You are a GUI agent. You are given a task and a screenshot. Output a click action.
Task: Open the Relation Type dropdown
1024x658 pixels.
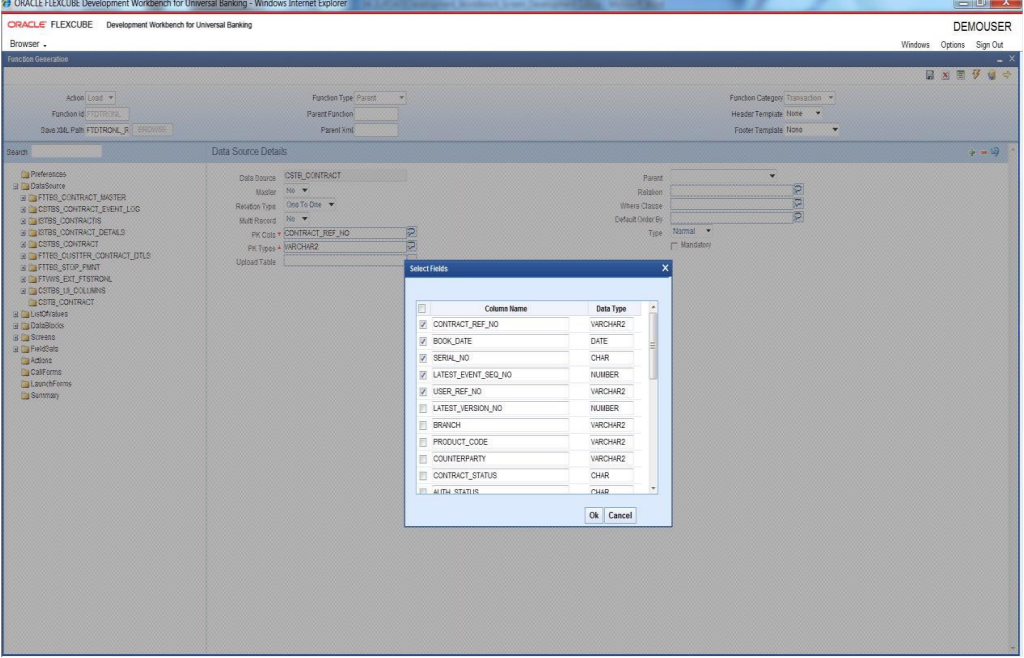point(310,205)
